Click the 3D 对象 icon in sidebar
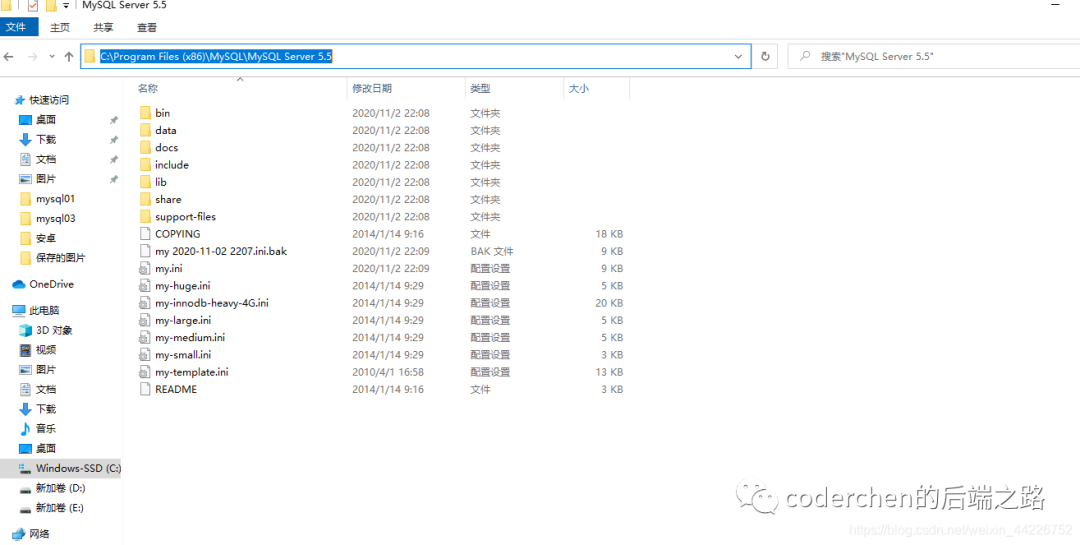The height and width of the screenshot is (545, 1080). click(x=25, y=330)
